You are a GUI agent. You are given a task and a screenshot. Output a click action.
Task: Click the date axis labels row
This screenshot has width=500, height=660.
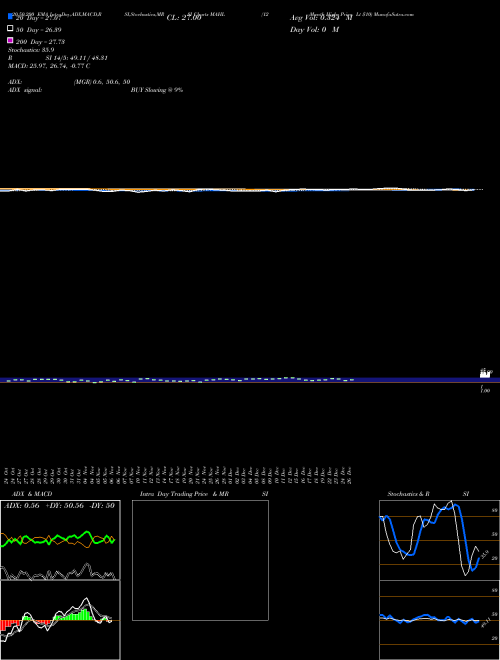point(178,475)
